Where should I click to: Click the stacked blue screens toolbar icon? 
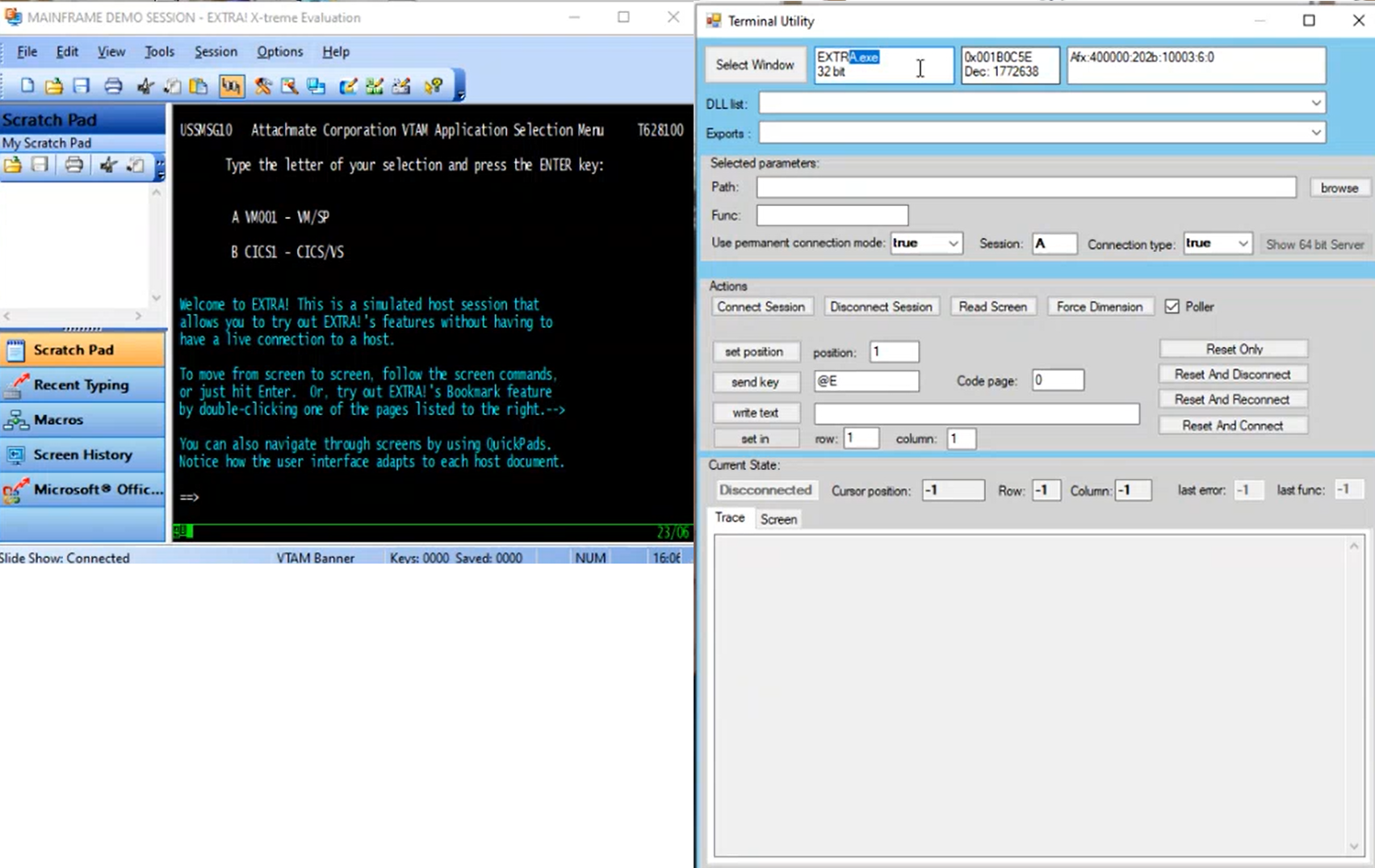coord(317,86)
